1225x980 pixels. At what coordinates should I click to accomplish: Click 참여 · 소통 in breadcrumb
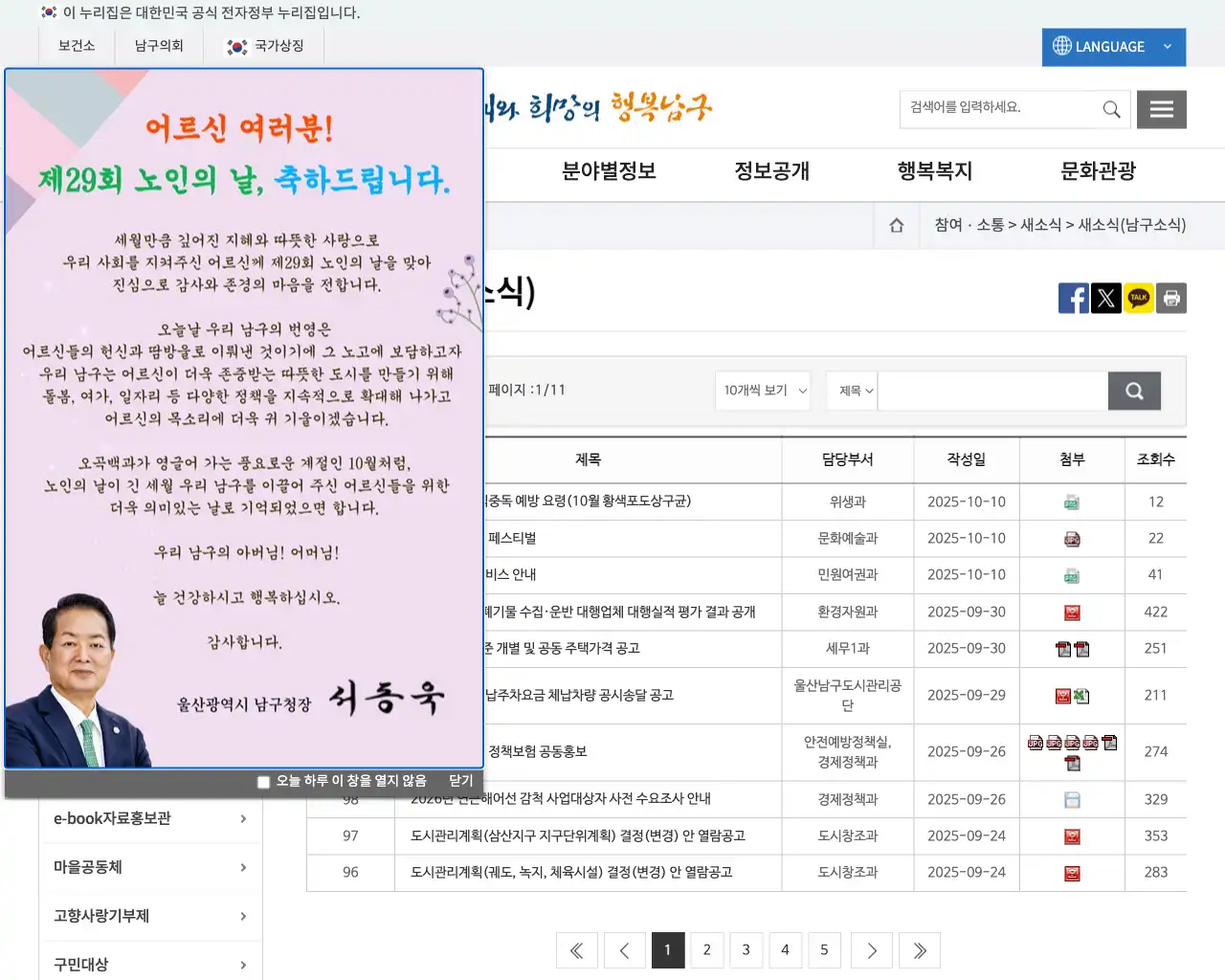coord(969,225)
